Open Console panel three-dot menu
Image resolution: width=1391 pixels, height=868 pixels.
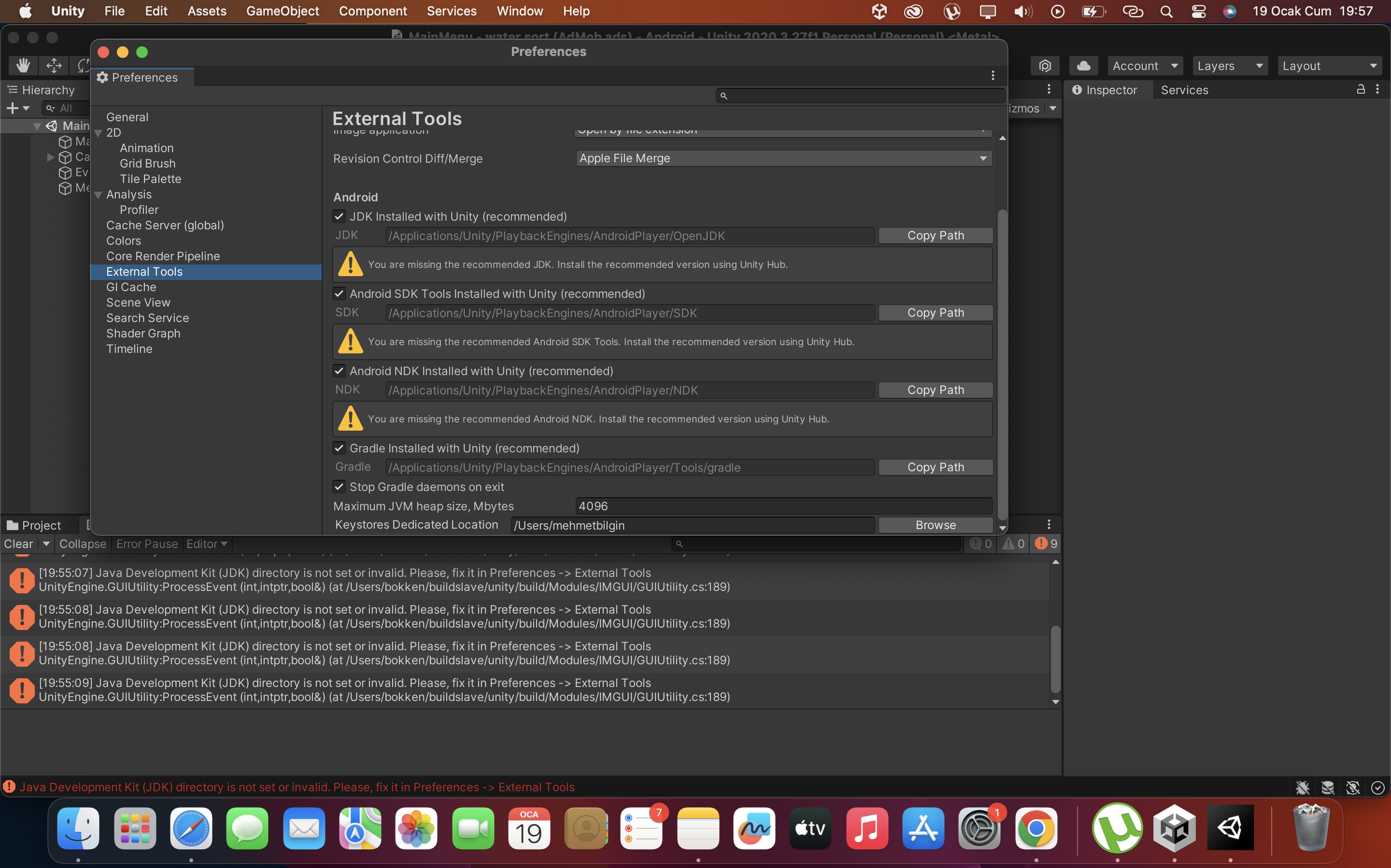point(1049,524)
